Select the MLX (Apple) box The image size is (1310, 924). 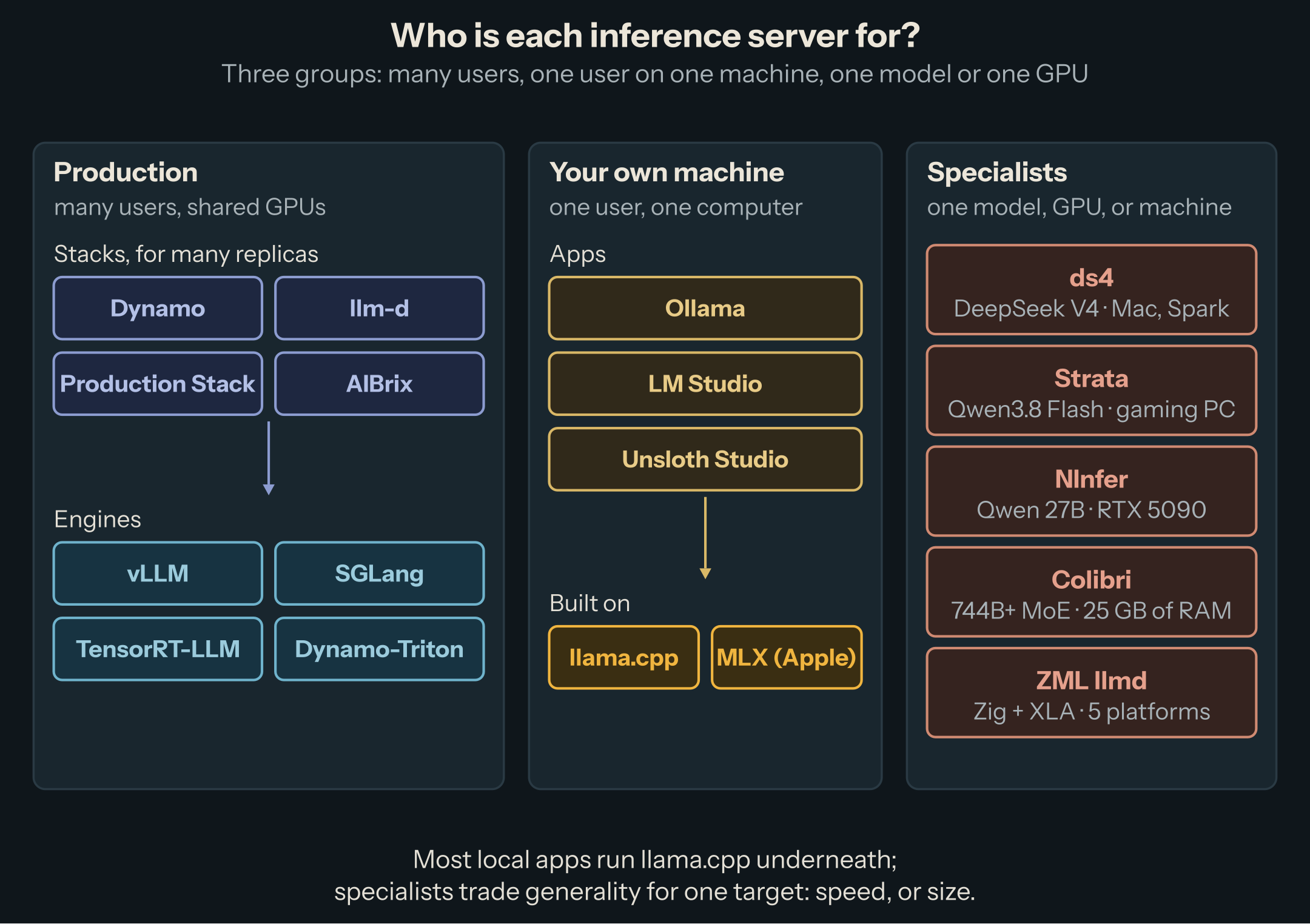pyautogui.click(x=786, y=657)
